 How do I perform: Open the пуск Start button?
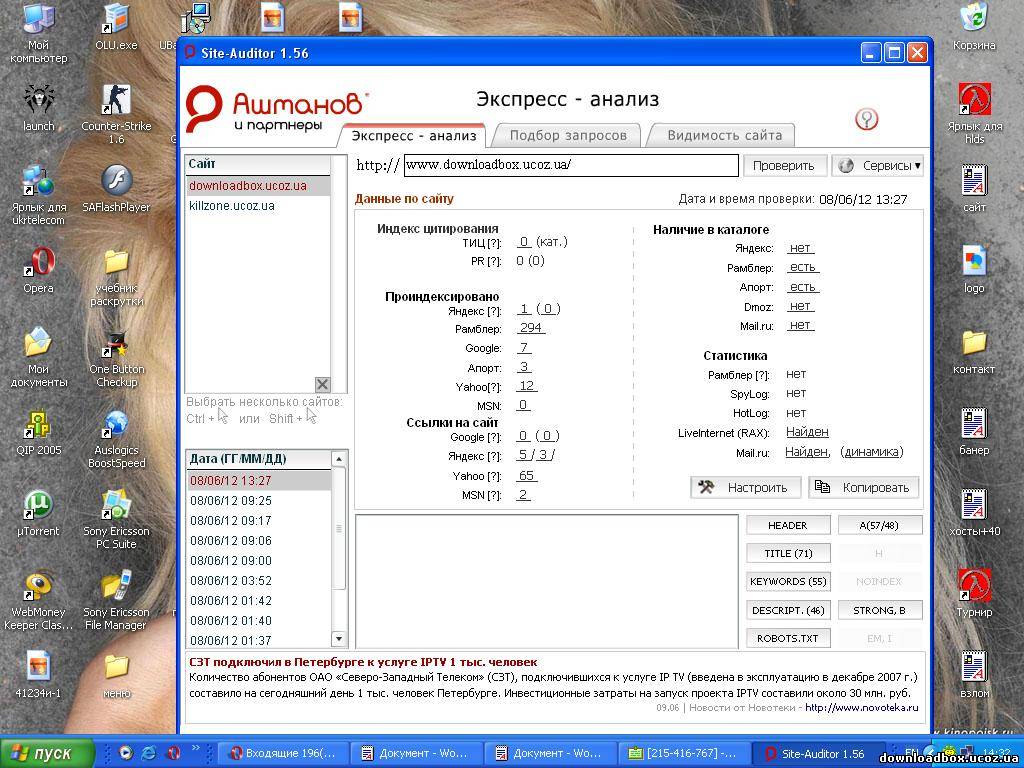click(x=46, y=754)
